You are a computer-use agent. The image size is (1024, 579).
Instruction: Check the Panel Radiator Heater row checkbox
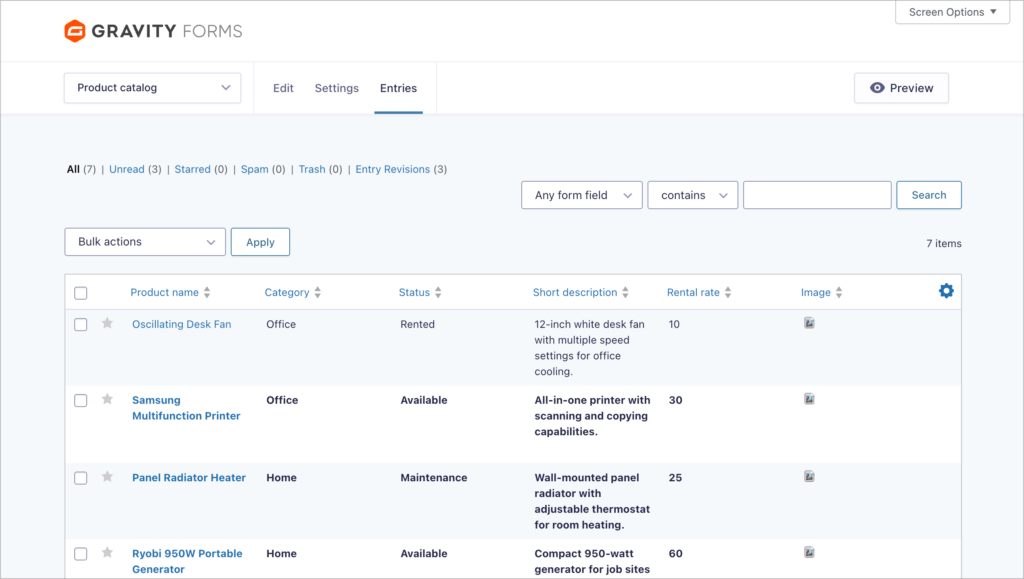tap(81, 477)
